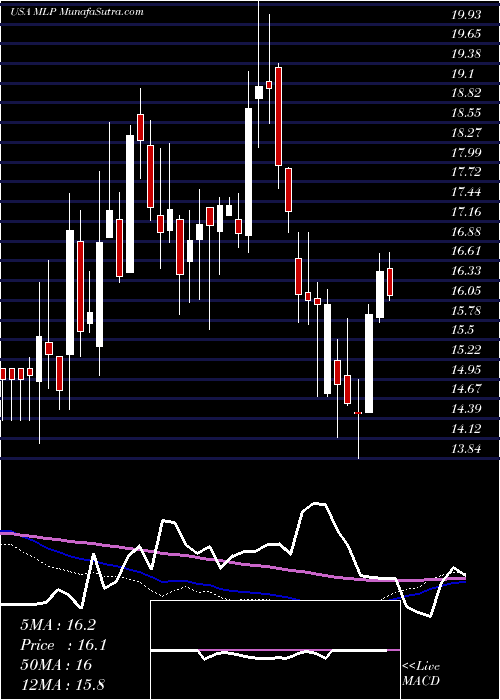Click the 'Price : 16.1' indicator text
Viewport: 500px width, 700px height.
point(63,645)
